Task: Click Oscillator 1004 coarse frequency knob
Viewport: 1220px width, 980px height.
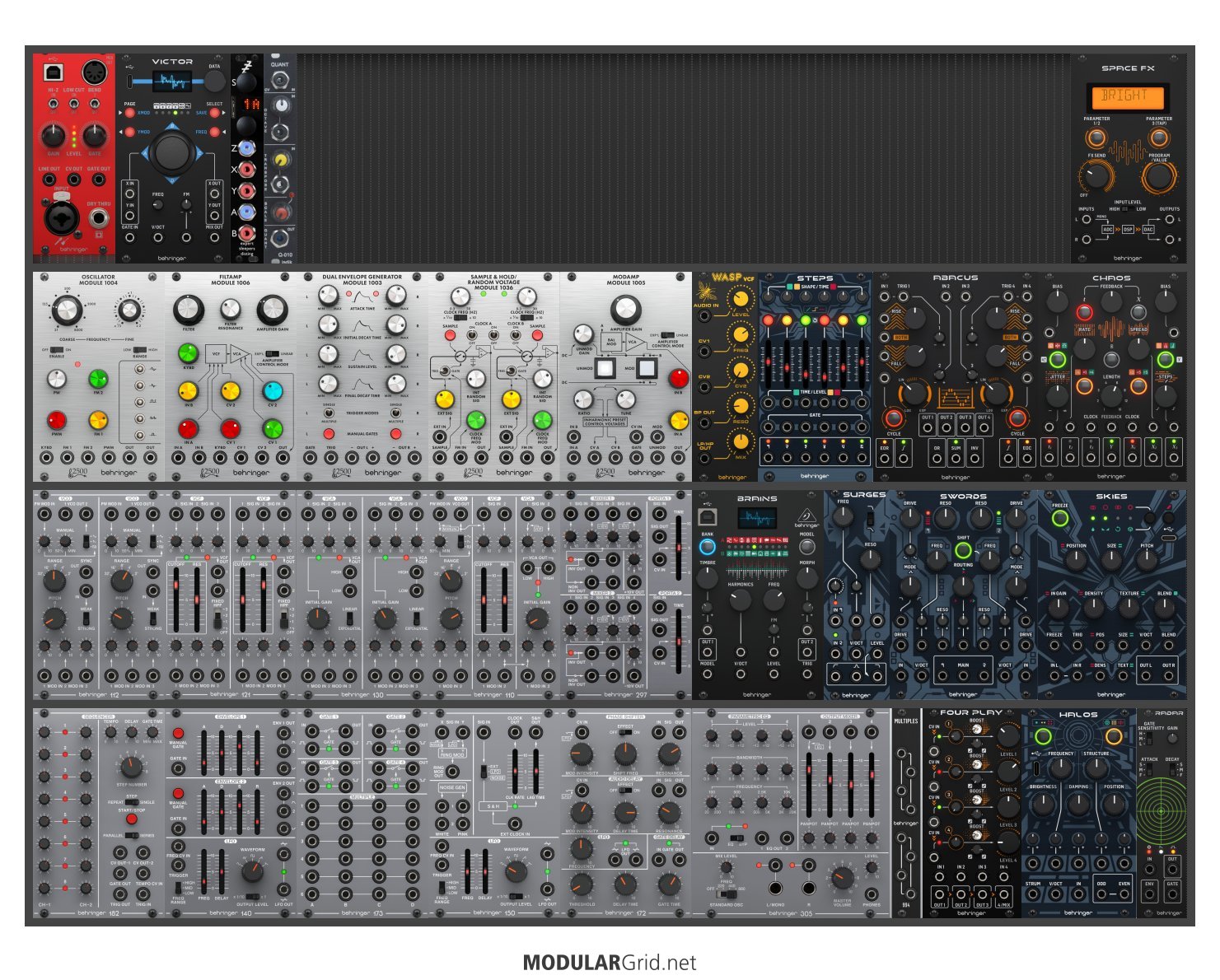Action: click(x=68, y=310)
